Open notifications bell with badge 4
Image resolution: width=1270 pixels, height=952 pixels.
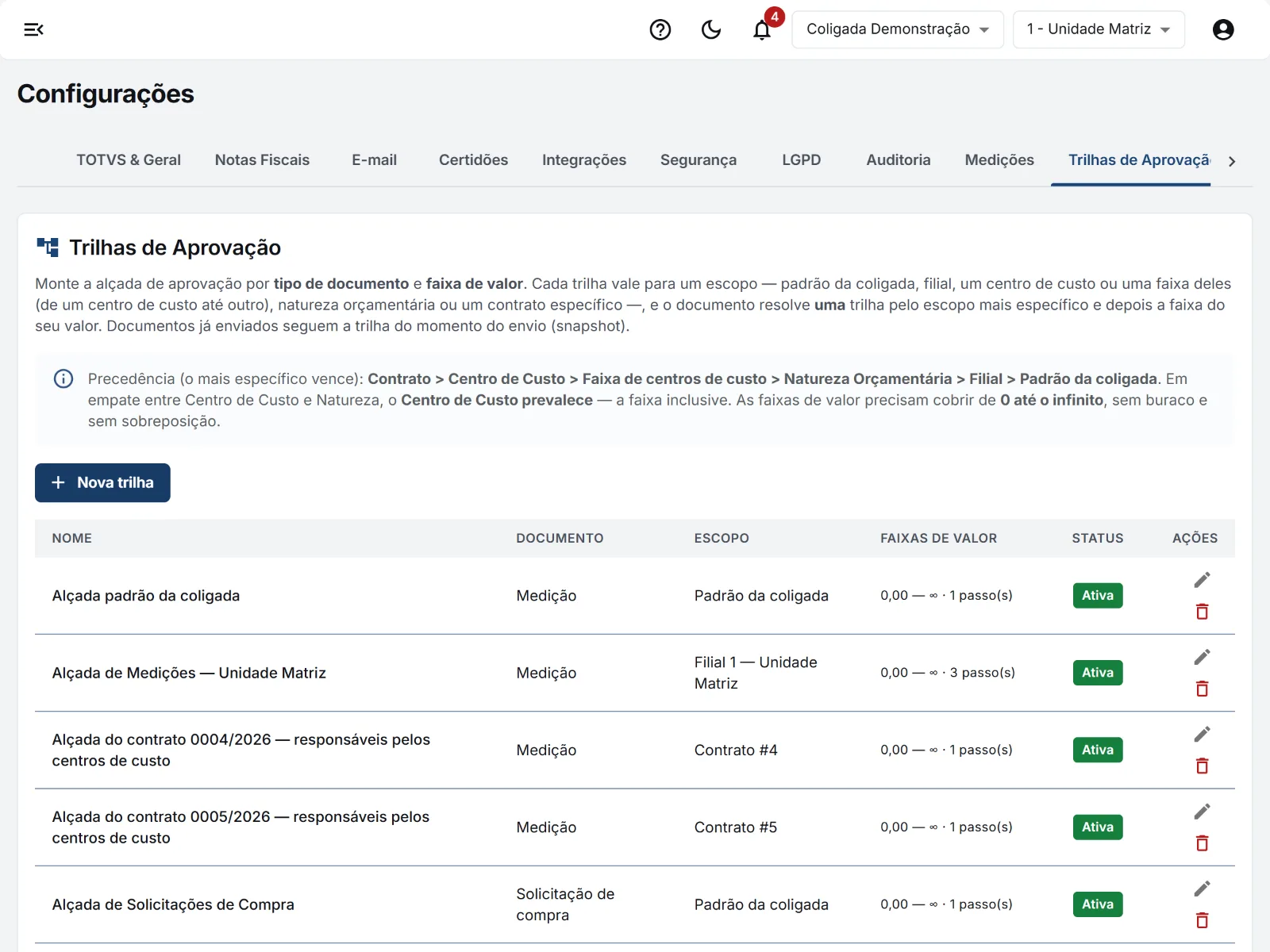coord(763,29)
